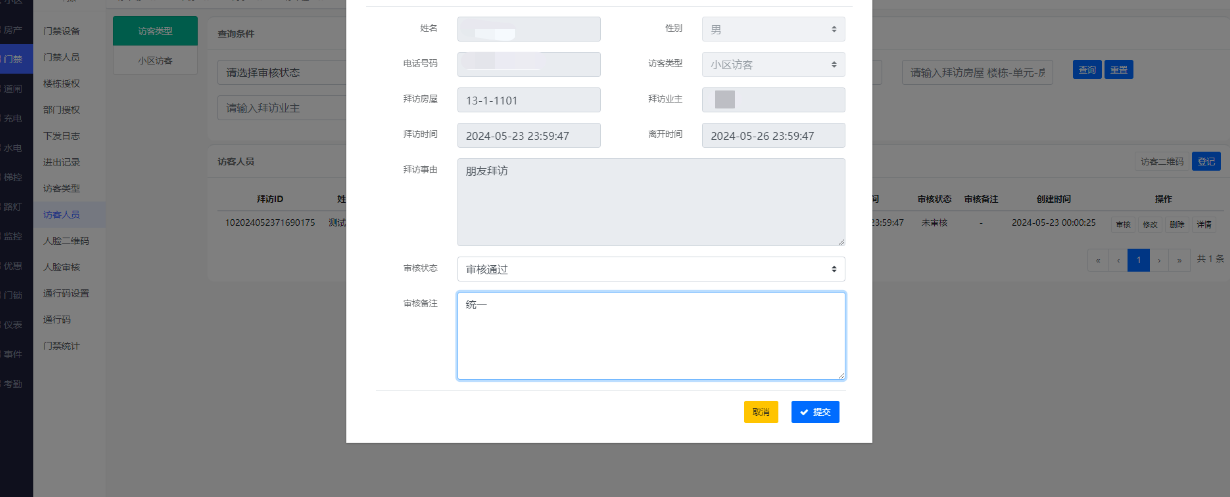1230x497 pixels.
Task: Jump to first page with « arrow
Action: 1098,260
